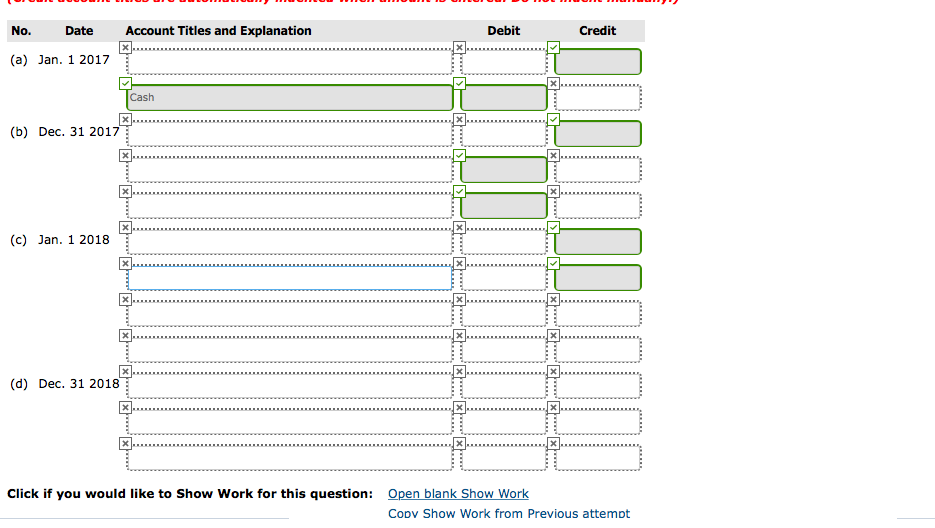
Task: Click the green check icon on the Cash row debit field
Action: click(459, 84)
